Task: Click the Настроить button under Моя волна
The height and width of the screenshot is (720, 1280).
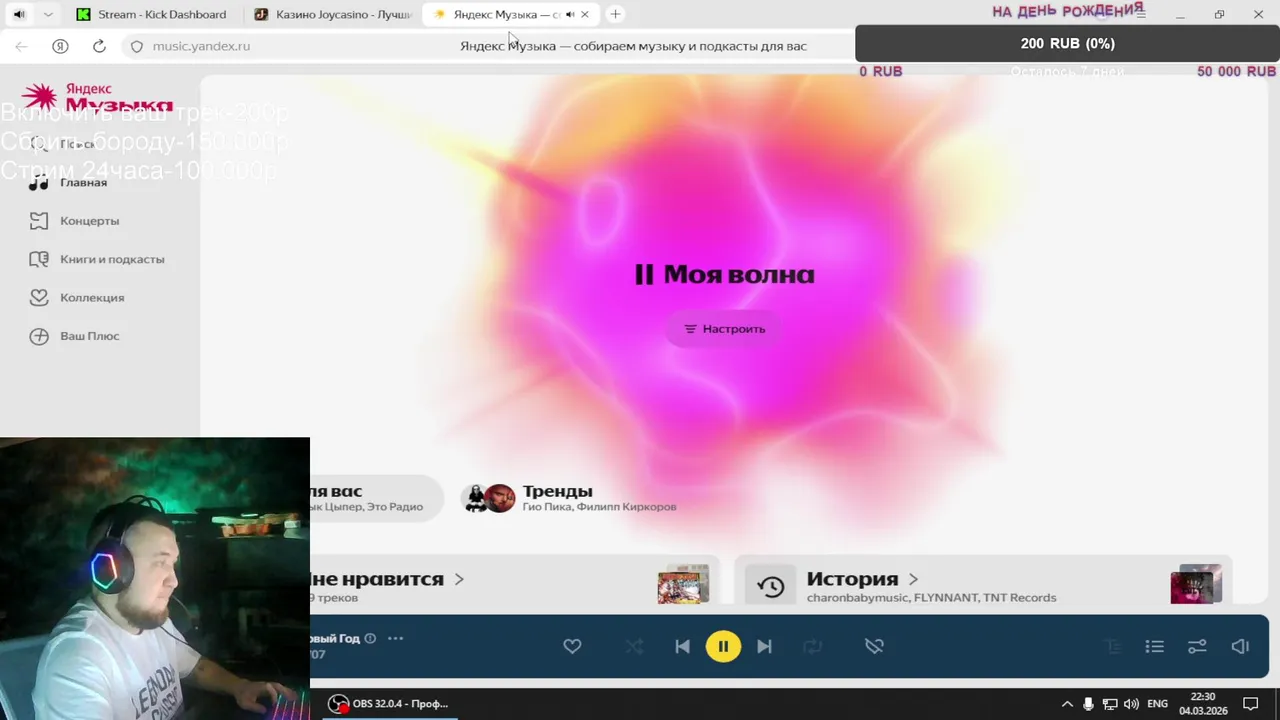Action: (x=725, y=329)
